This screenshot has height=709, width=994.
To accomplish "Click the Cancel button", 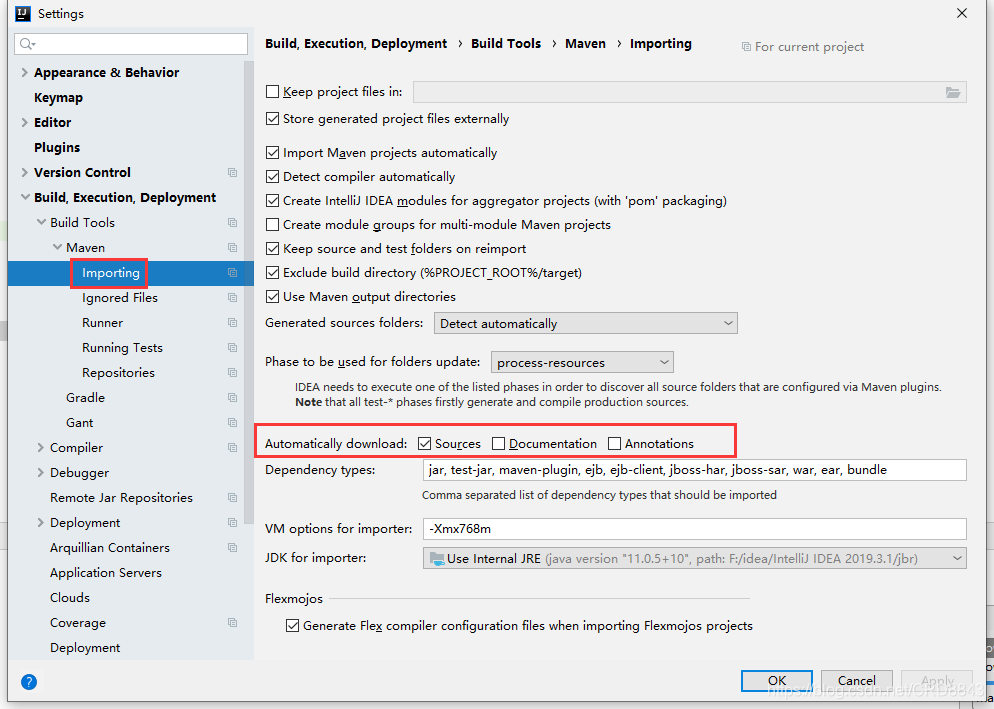I will pyautogui.click(x=856, y=680).
